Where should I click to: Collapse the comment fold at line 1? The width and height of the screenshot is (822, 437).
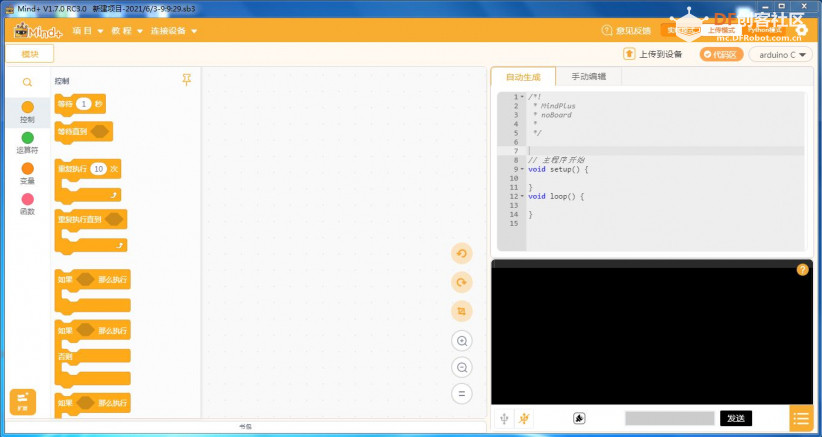point(522,97)
